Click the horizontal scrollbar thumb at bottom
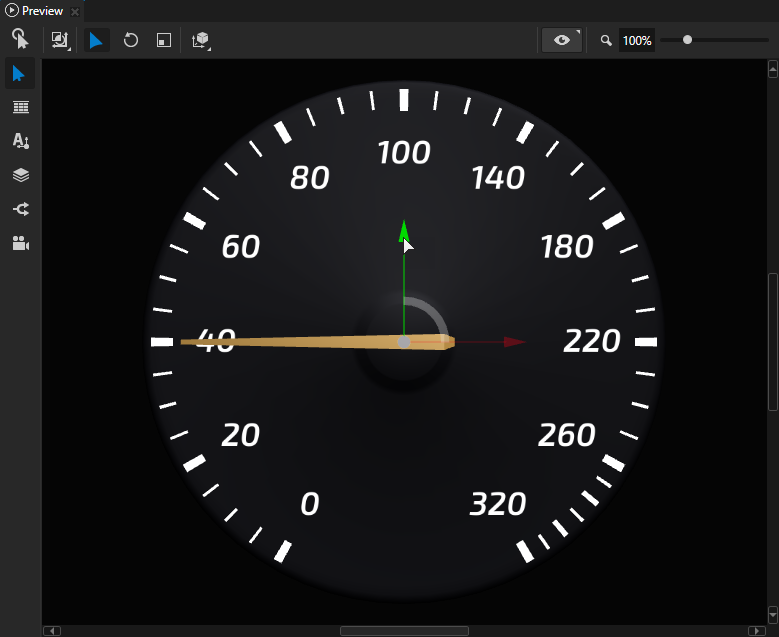Viewport: 779px width, 637px height. coord(404,631)
